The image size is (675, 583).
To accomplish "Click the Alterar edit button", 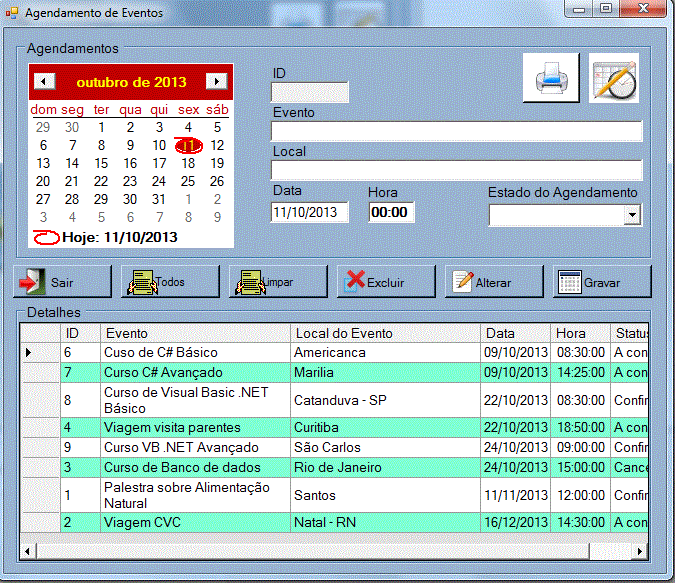I will click(493, 282).
